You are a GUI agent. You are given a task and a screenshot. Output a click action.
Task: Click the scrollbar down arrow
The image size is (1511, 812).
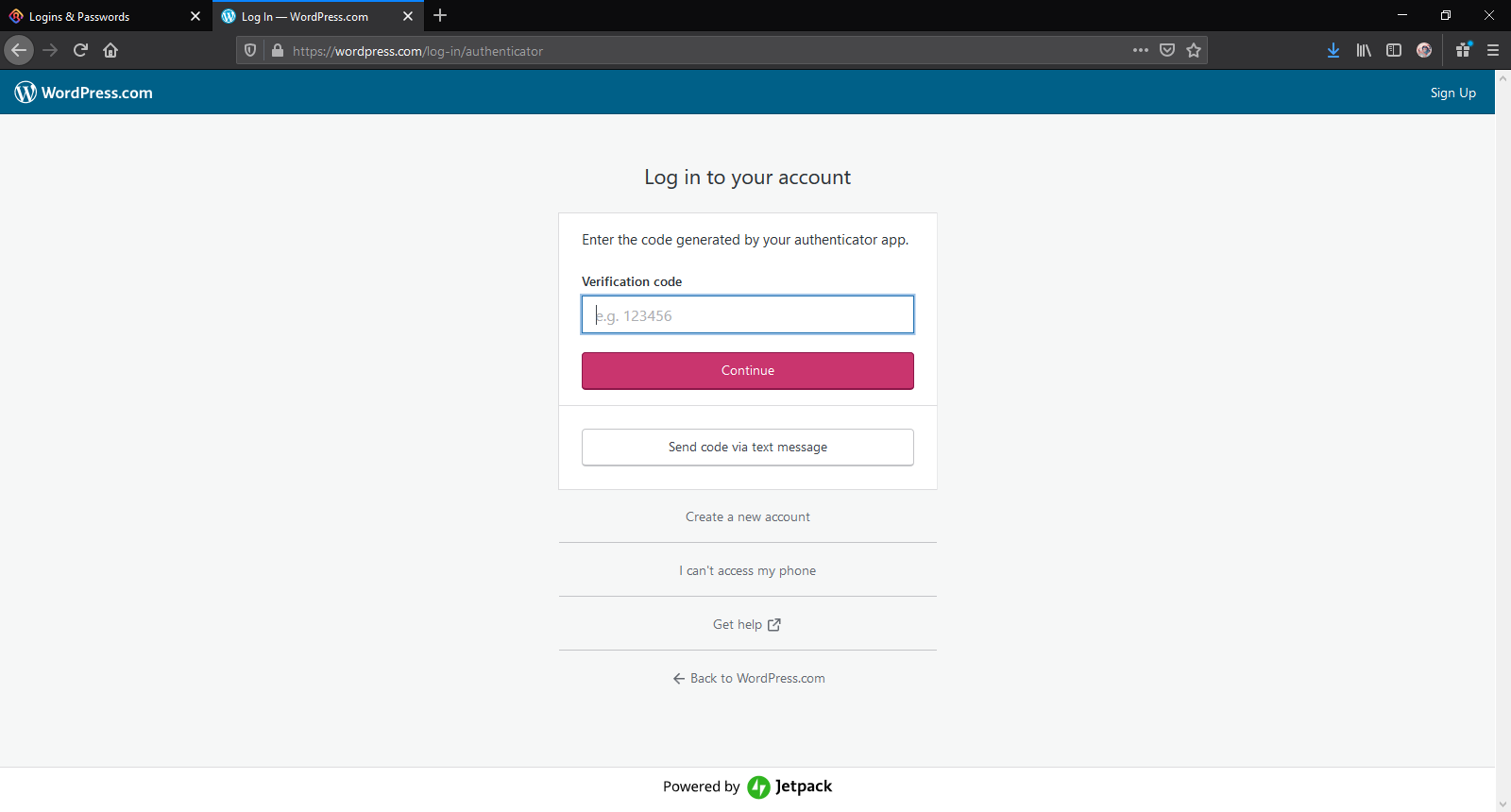pyautogui.click(x=1503, y=804)
